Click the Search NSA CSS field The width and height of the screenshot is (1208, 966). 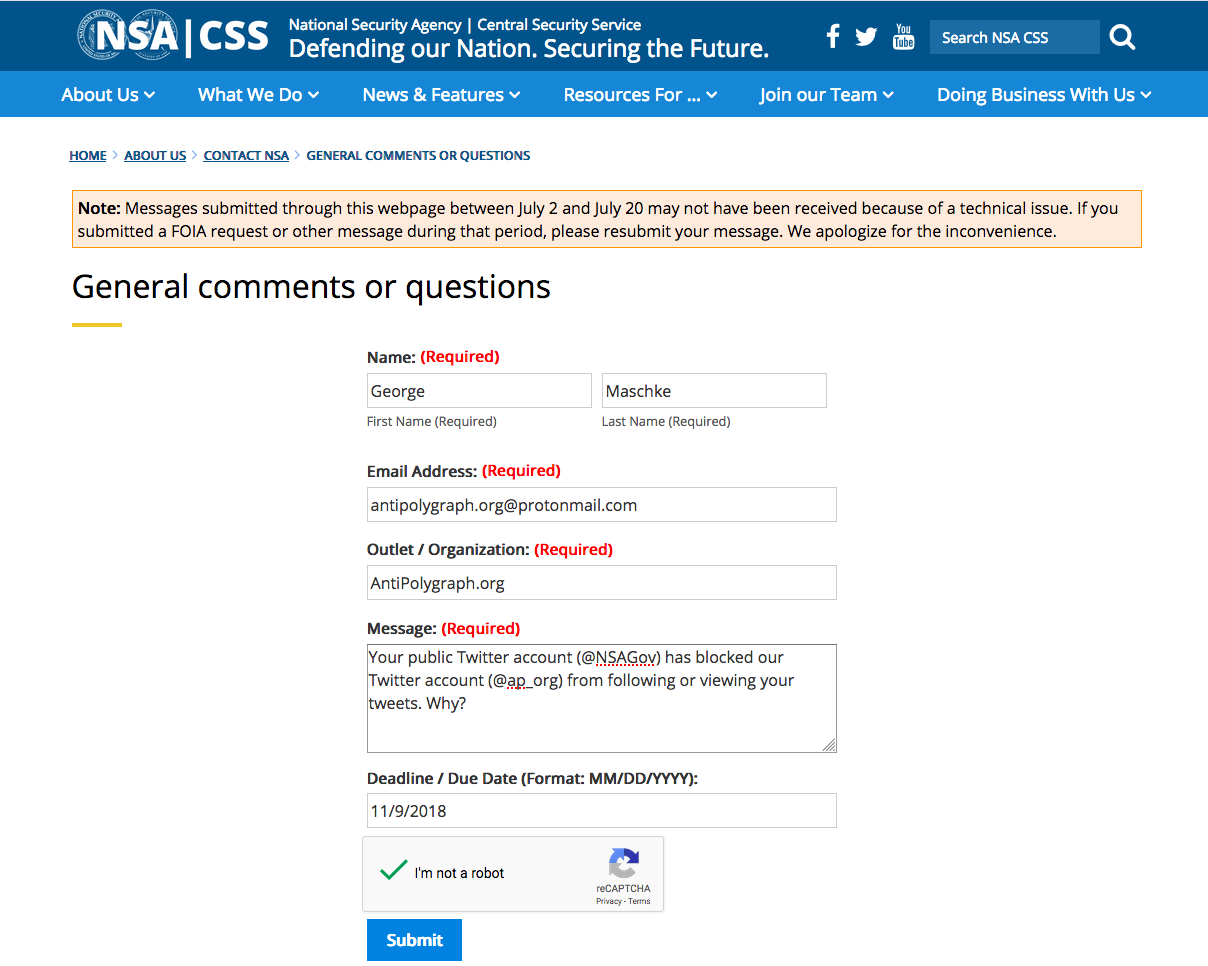click(1013, 38)
